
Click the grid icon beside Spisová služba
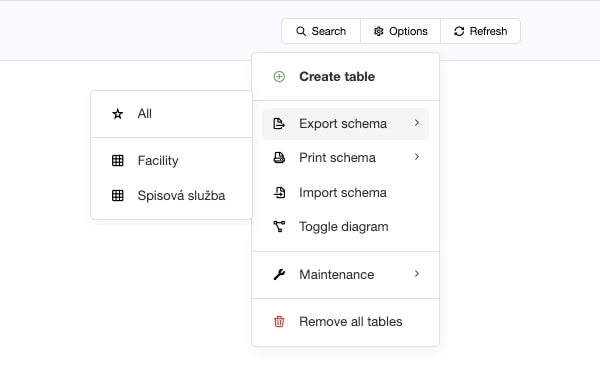118,196
